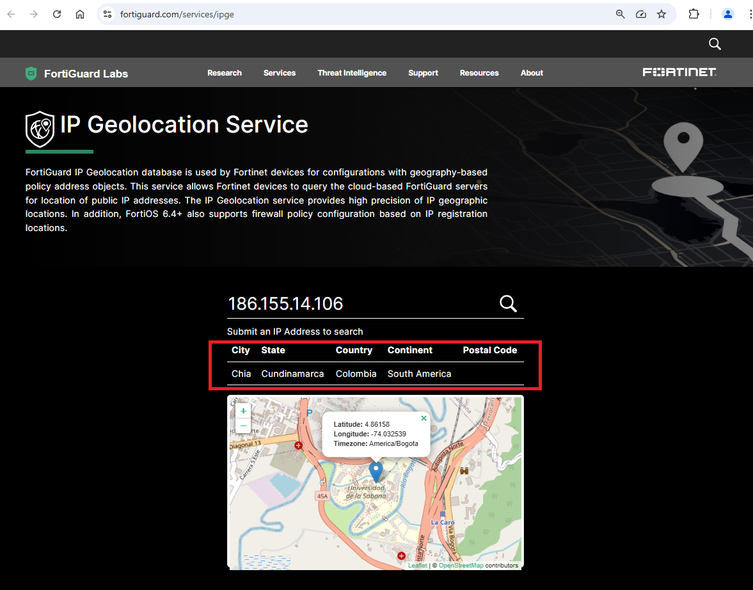Go back using the browser back arrow
Screen dimensions: 753x590
tap(11, 14)
